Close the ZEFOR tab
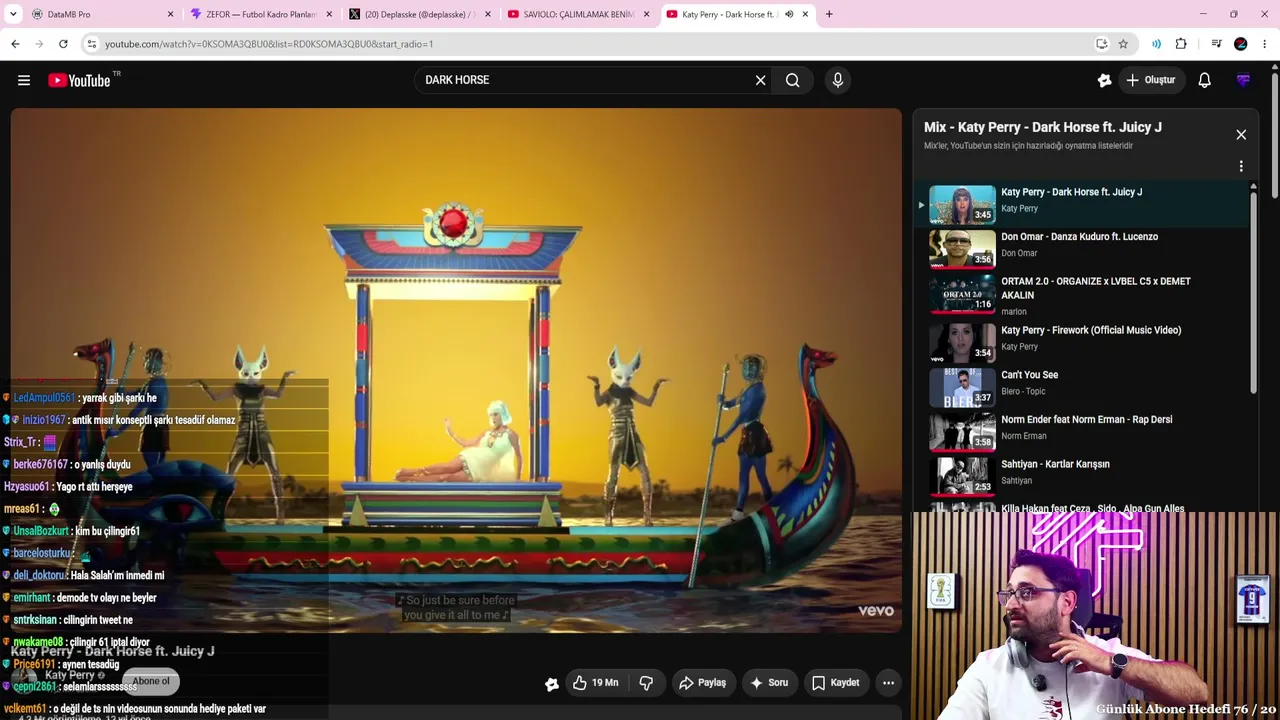Image resolution: width=1280 pixels, height=720 pixels. [x=329, y=14]
